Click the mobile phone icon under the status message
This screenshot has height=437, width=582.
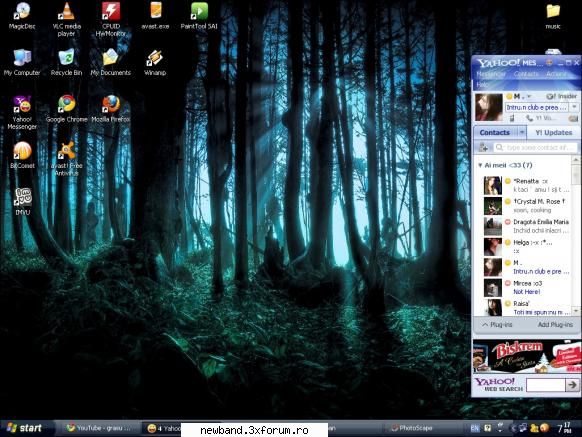(x=511, y=118)
